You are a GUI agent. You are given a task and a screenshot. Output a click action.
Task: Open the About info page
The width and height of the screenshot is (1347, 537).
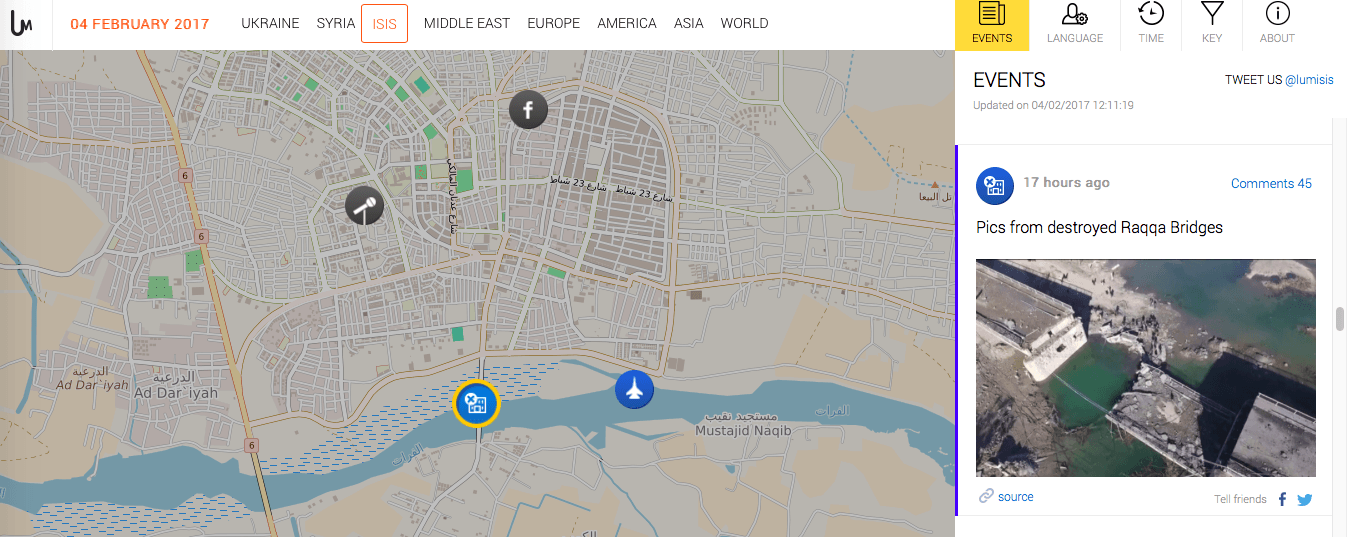(x=1277, y=25)
